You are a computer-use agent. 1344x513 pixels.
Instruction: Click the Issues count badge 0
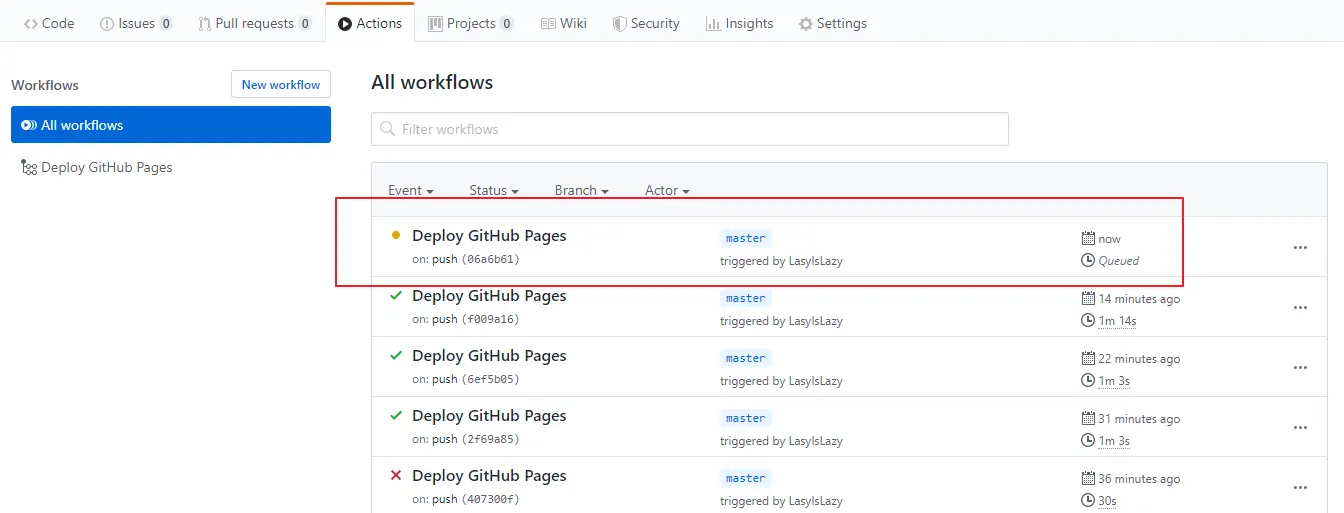(x=166, y=23)
